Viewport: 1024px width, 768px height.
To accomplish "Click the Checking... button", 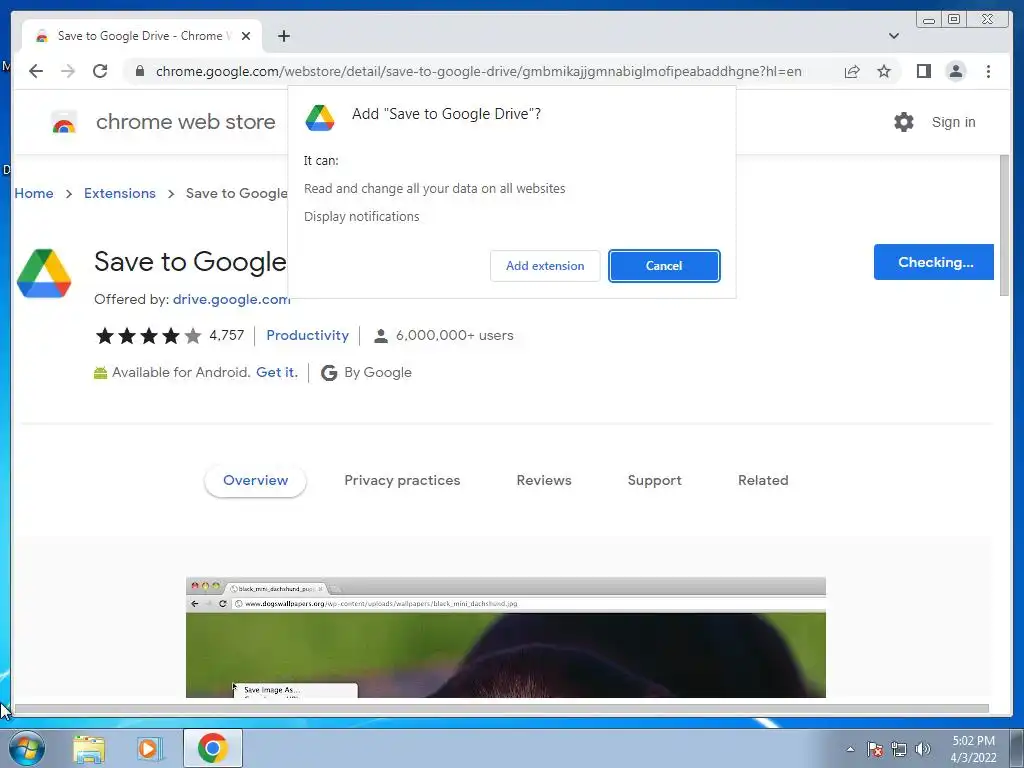I will (x=933, y=262).
